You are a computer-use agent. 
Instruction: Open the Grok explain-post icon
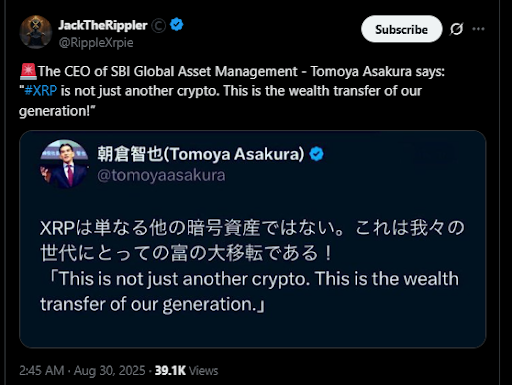pos(456,29)
